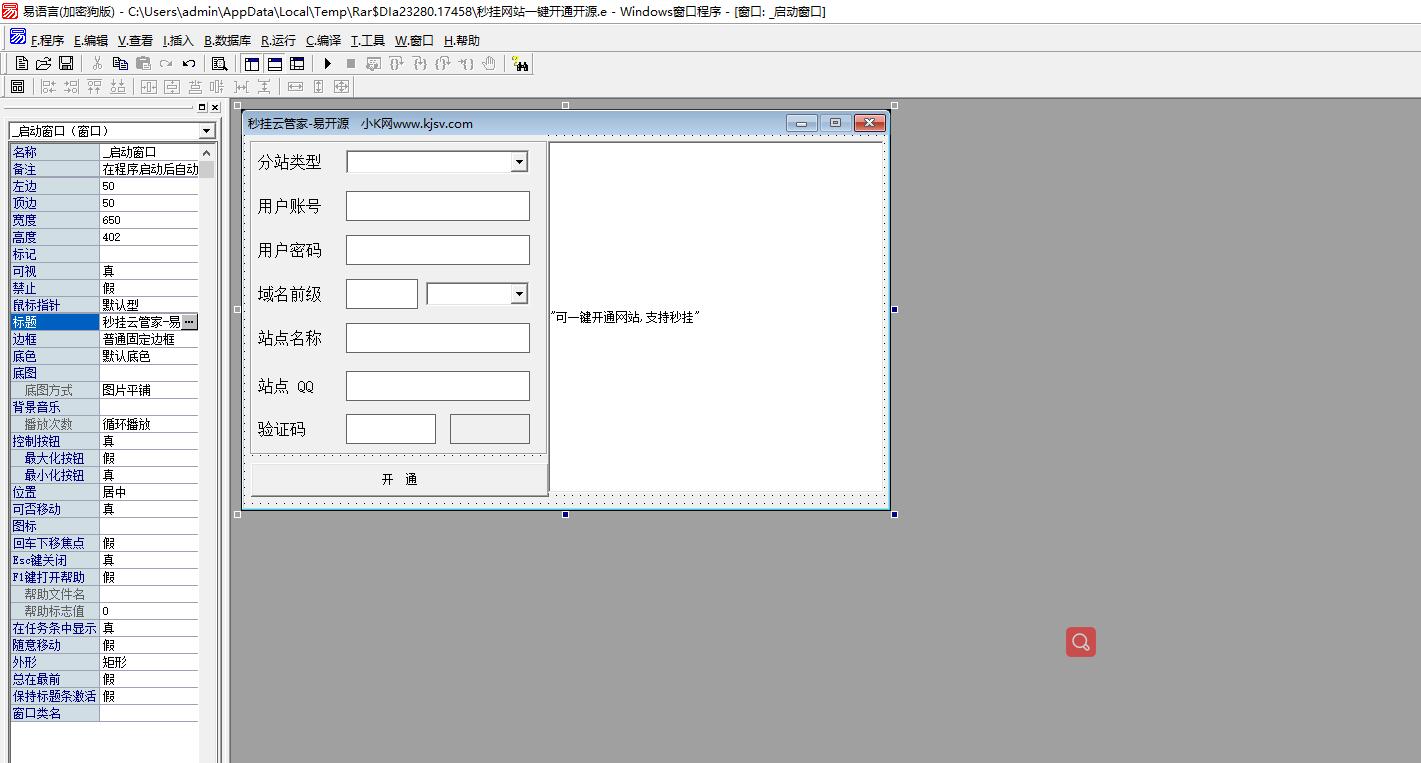Screen dimensions: 1421x763
Task: Click the Undo arrow icon
Action: point(189,63)
